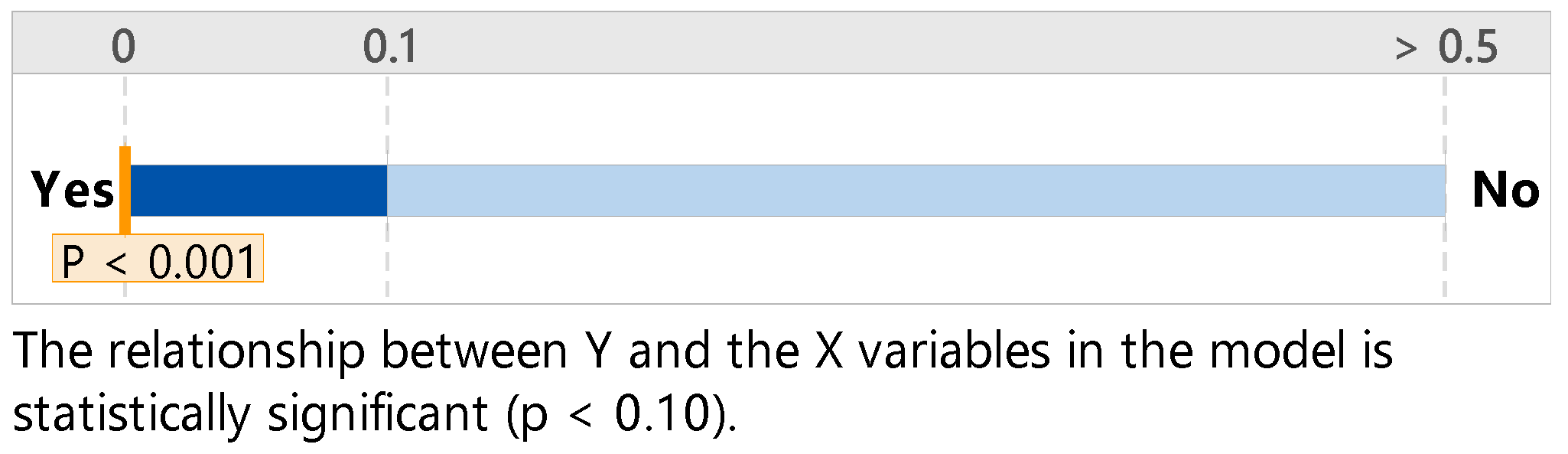
Task: Click the "No" label beside the bar
Action: click(1505, 190)
